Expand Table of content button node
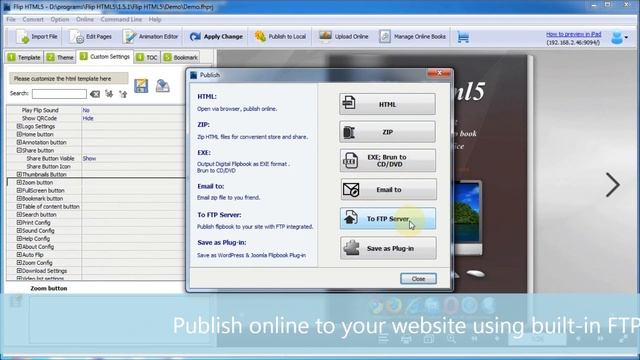This screenshot has height=360, width=640. click(x=19, y=207)
